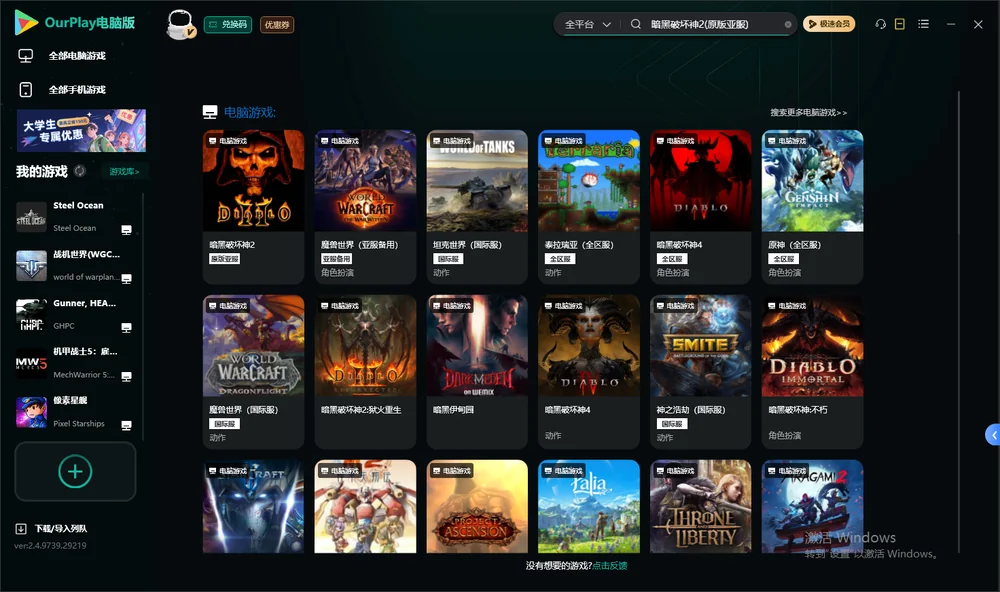Screen dimensions: 1000x592
Task: Open the Throne and Liberty cover
Action: coord(701,507)
